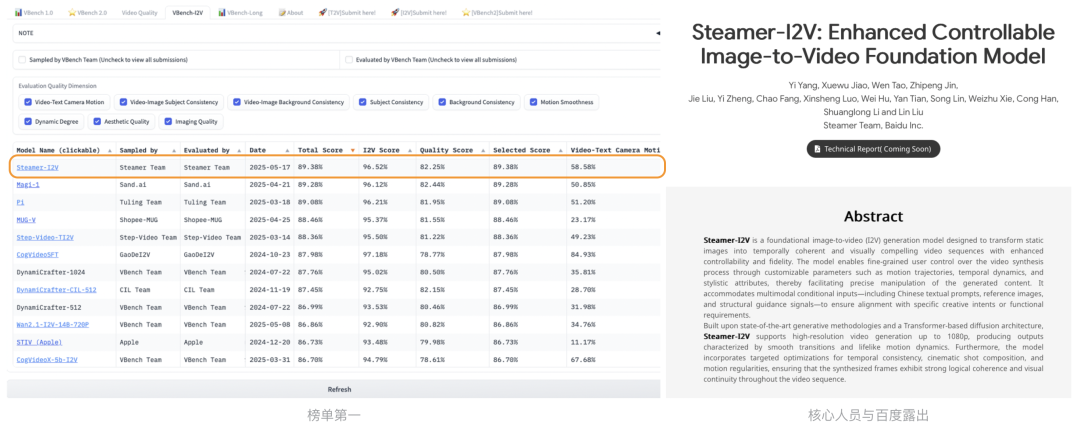Viewport: 1080px width, 429px height.
Task: Open the Video Quality tab
Action: pyautogui.click(x=139, y=12)
